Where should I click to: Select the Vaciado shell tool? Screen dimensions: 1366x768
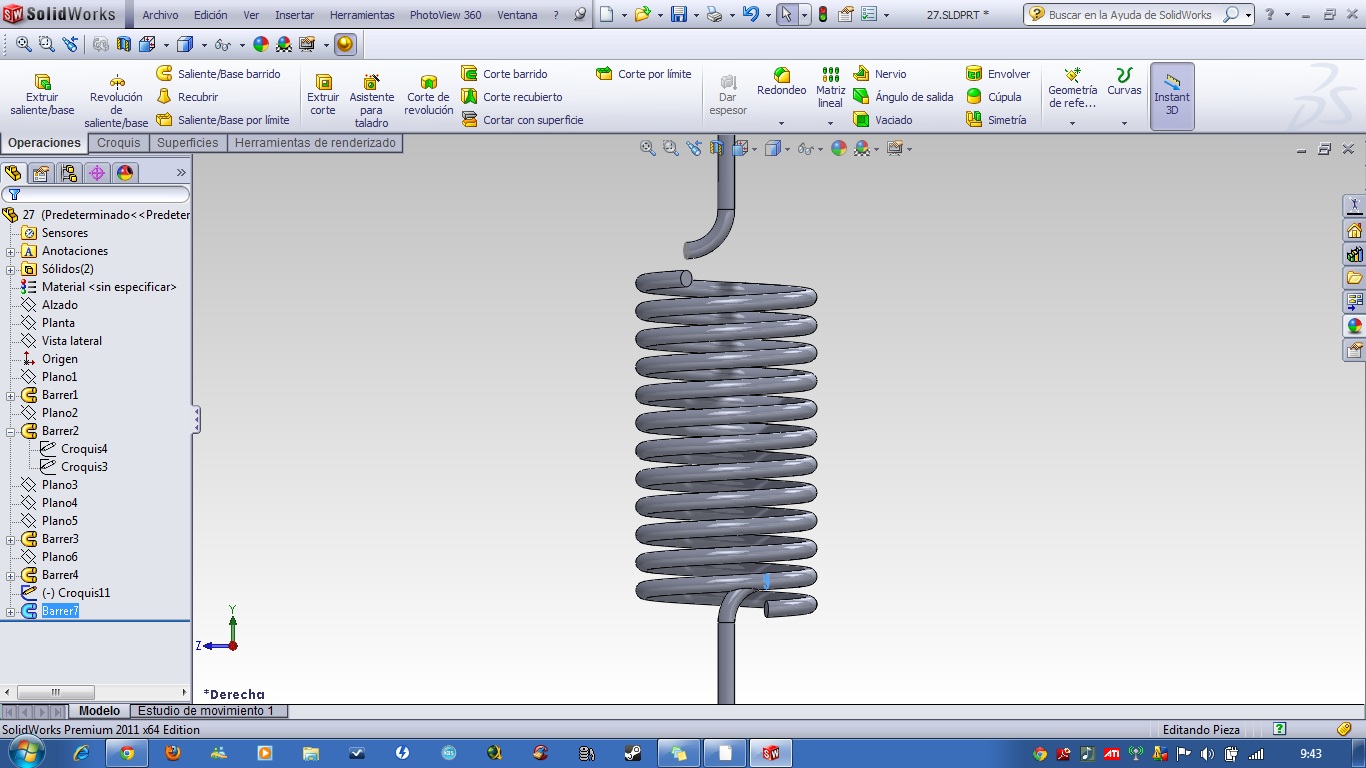(x=883, y=120)
